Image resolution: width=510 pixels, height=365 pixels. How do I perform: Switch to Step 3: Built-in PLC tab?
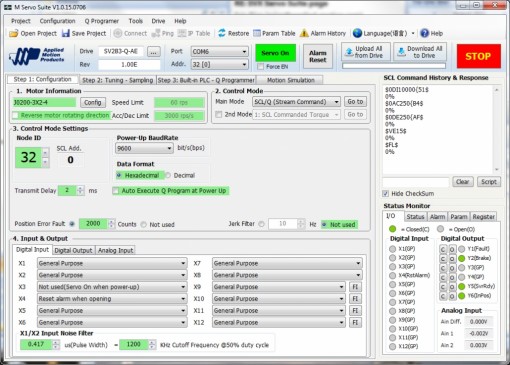point(206,80)
